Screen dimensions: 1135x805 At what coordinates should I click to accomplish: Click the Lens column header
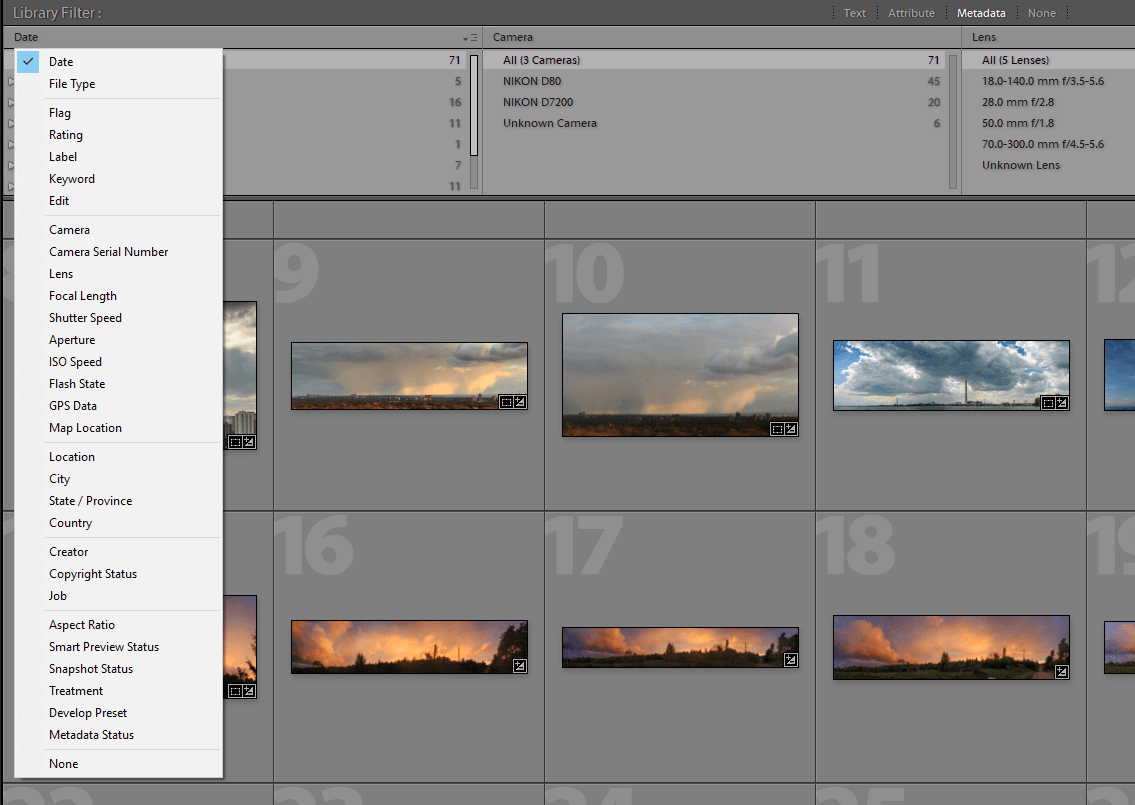(1048, 37)
